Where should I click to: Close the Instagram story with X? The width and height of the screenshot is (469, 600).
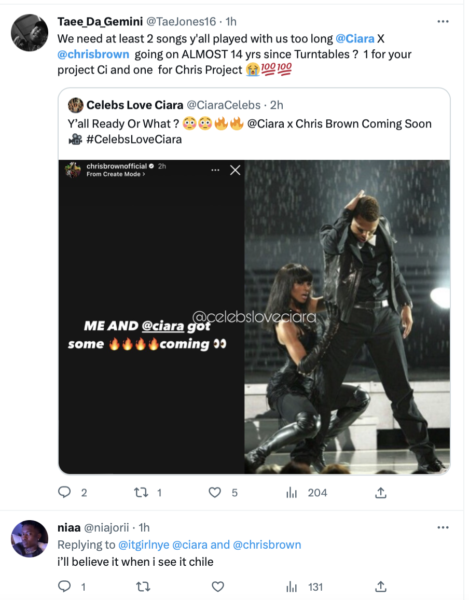235,170
